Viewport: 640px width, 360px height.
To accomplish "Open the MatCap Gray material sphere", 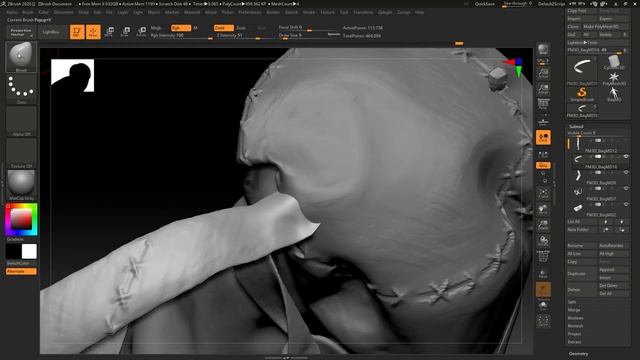I will [21, 185].
